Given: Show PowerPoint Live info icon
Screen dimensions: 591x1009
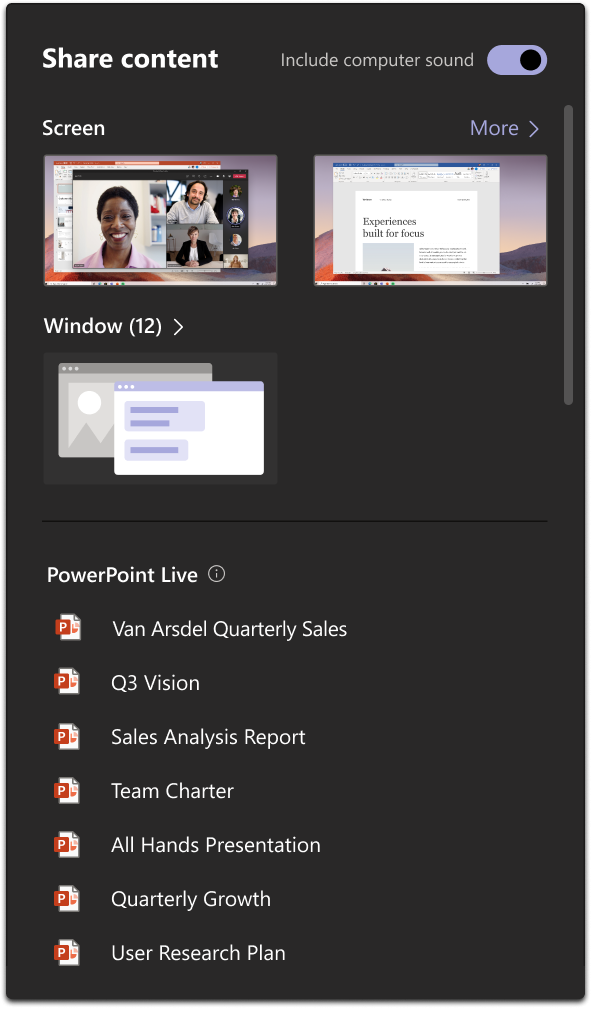Looking at the screenshot, I should point(217,574).
